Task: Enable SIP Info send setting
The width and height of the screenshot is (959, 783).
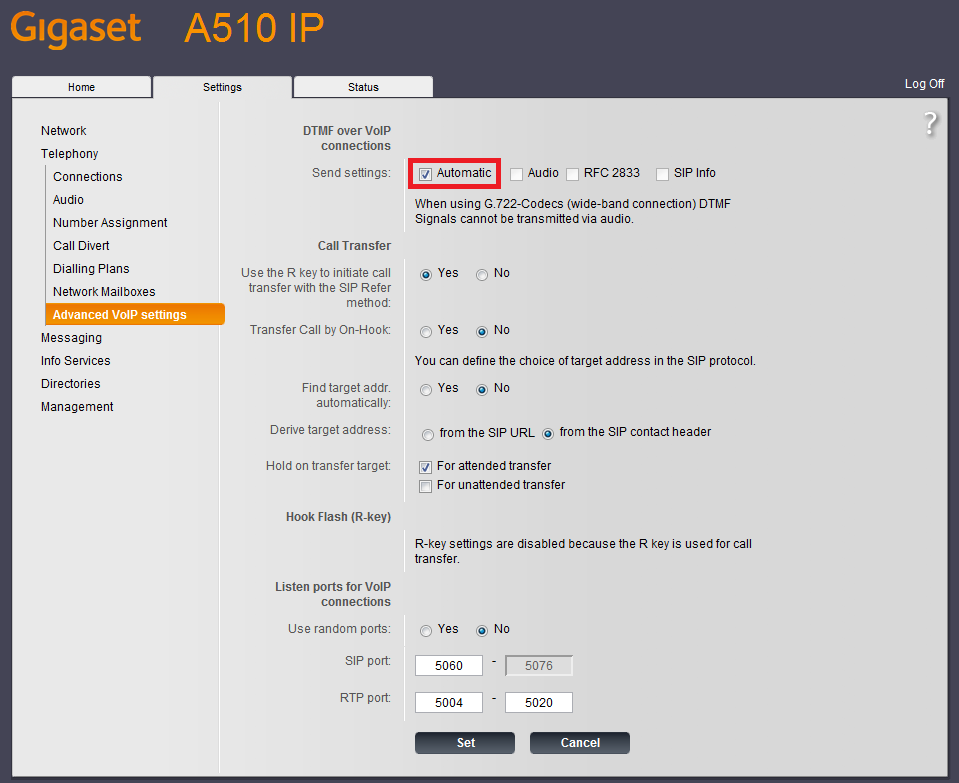Action: point(663,174)
